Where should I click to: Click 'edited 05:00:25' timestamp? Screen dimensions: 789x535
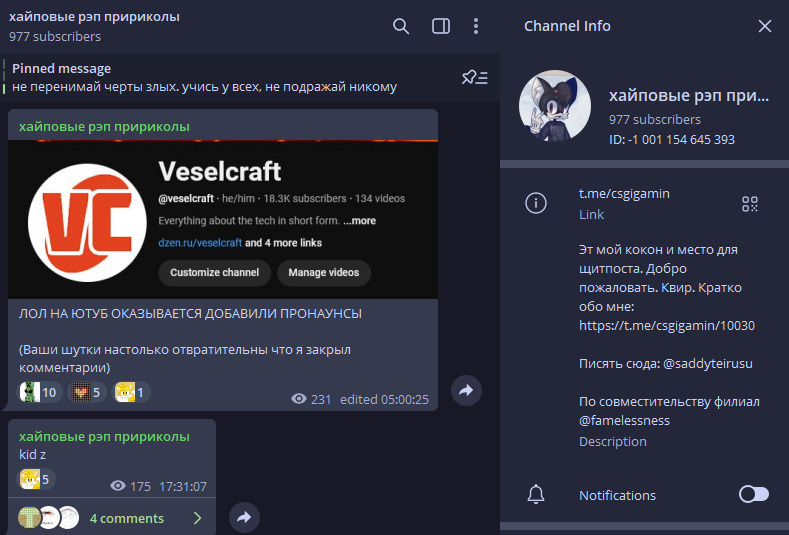coord(384,400)
